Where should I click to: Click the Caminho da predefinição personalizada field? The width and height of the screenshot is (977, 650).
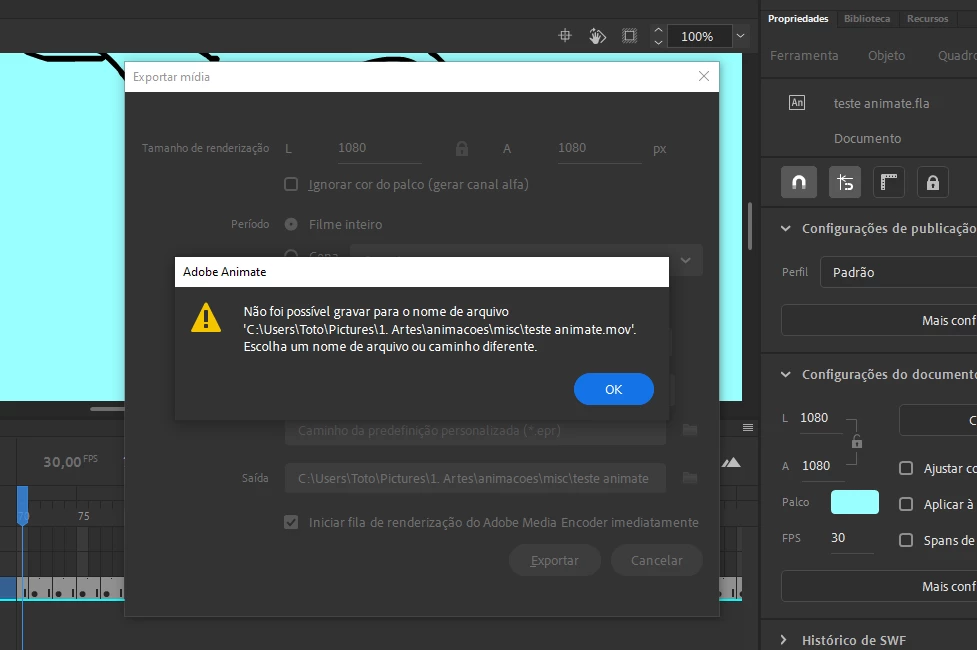coord(475,431)
